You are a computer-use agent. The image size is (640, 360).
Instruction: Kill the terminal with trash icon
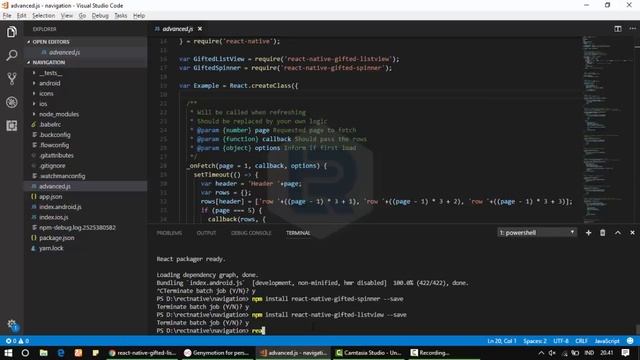click(602, 233)
